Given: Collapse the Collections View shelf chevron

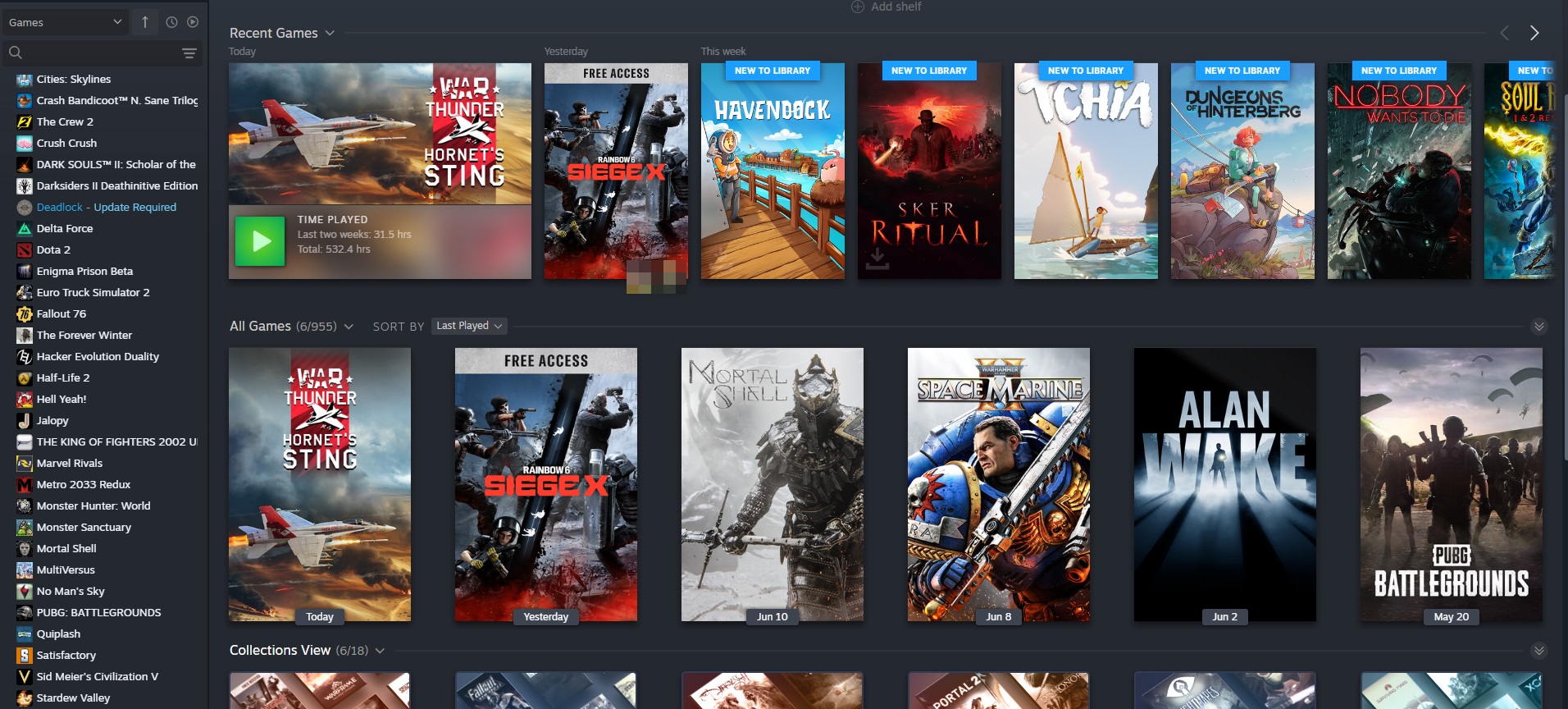Looking at the screenshot, I should click(x=1539, y=651).
